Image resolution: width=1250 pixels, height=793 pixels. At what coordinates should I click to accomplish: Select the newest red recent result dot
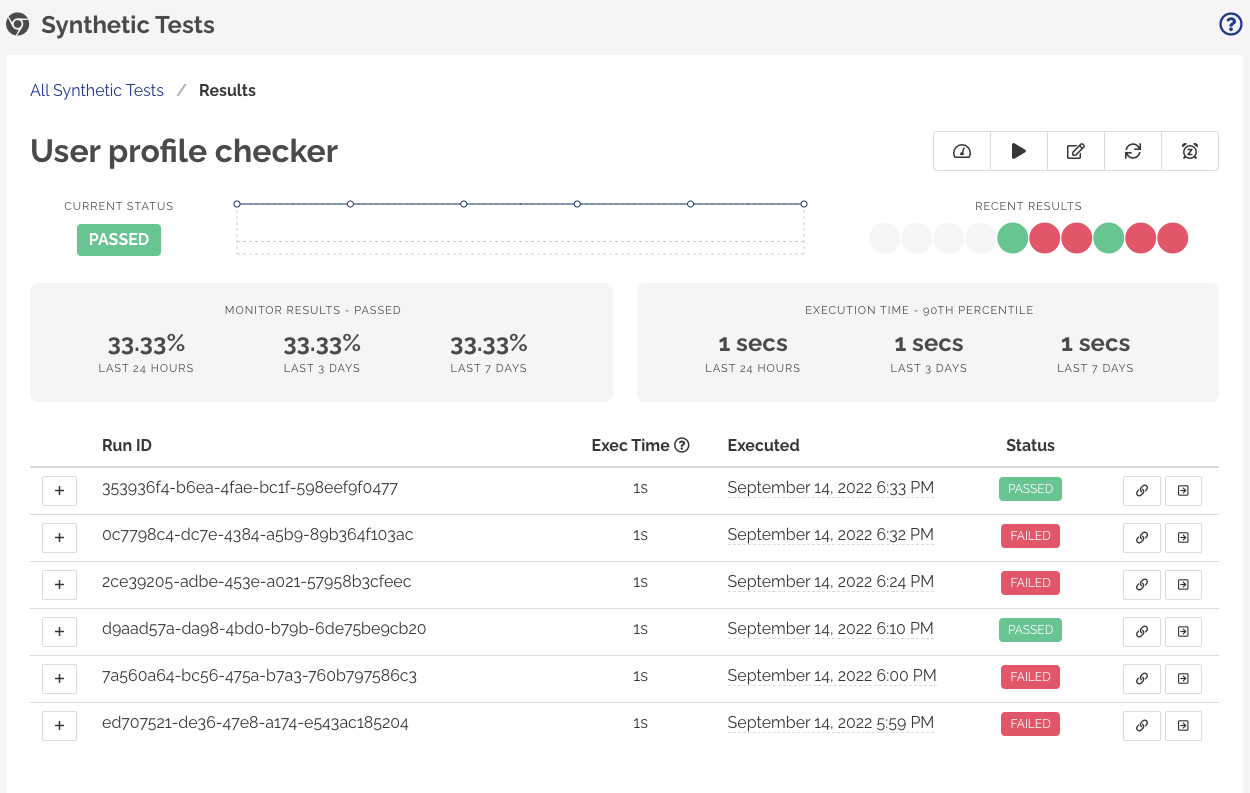pos(1173,238)
